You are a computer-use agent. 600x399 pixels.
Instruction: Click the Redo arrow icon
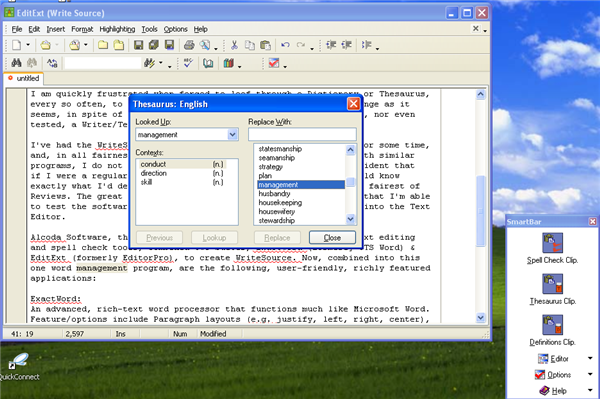(x=301, y=45)
